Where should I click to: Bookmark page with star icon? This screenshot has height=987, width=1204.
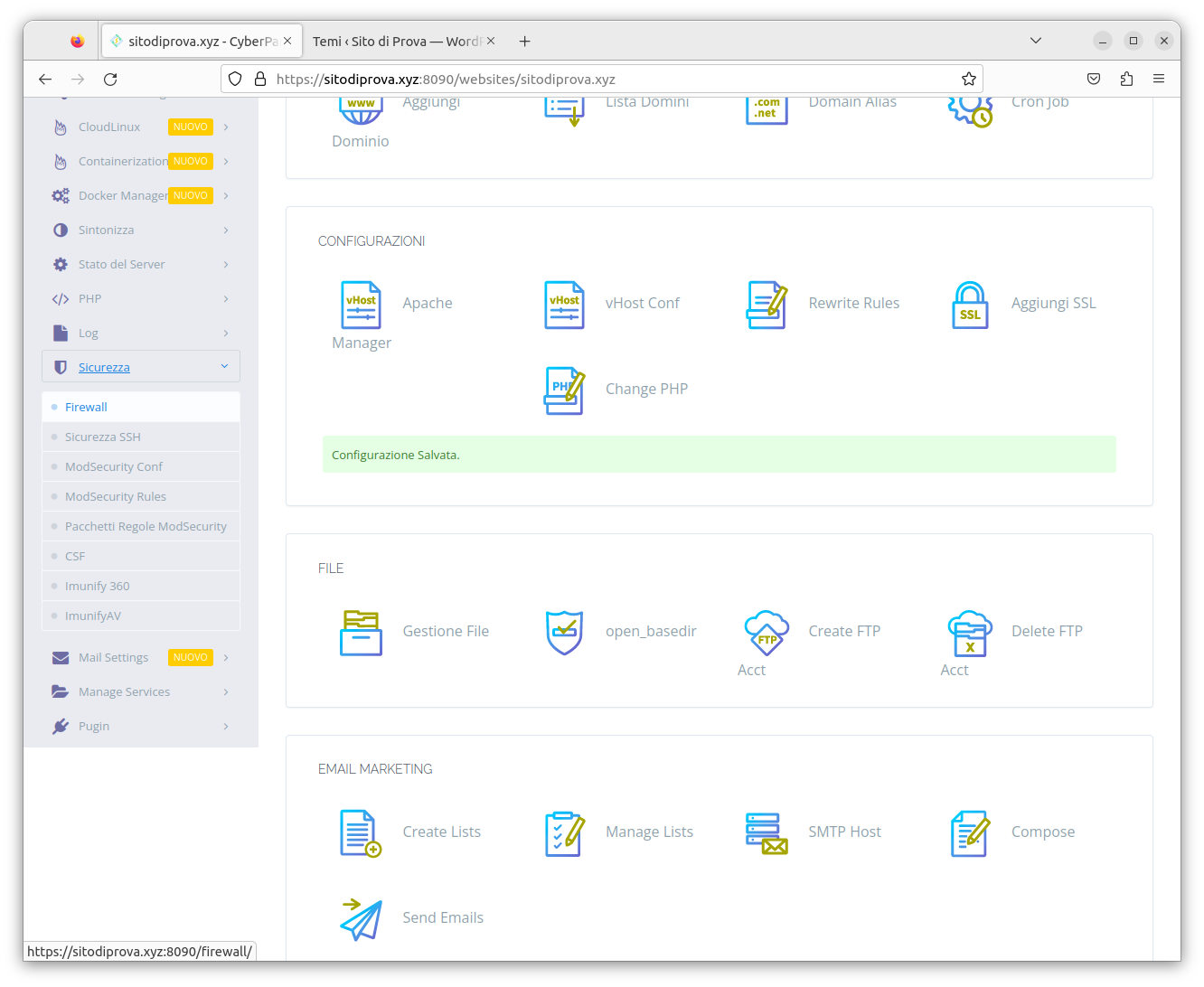(x=969, y=79)
